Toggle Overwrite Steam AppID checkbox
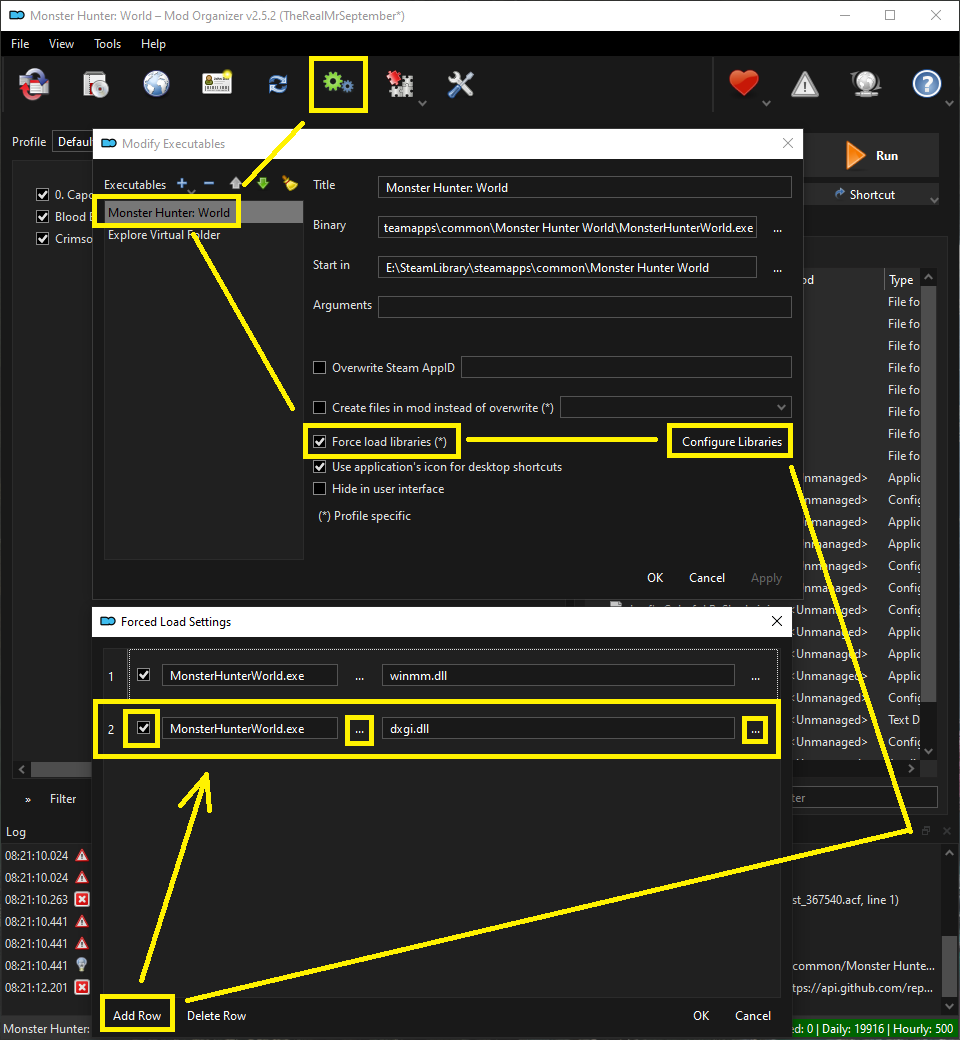 [x=320, y=367]
